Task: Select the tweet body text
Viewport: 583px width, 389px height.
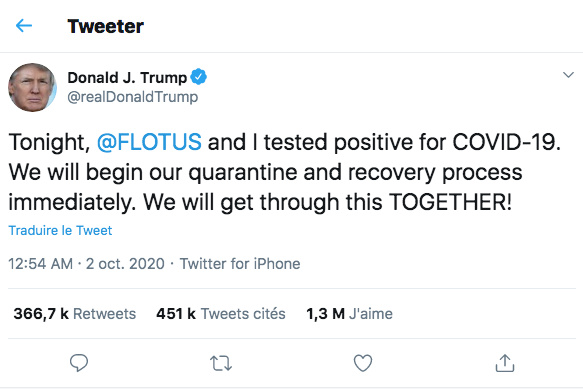Action: pos(284,173)
